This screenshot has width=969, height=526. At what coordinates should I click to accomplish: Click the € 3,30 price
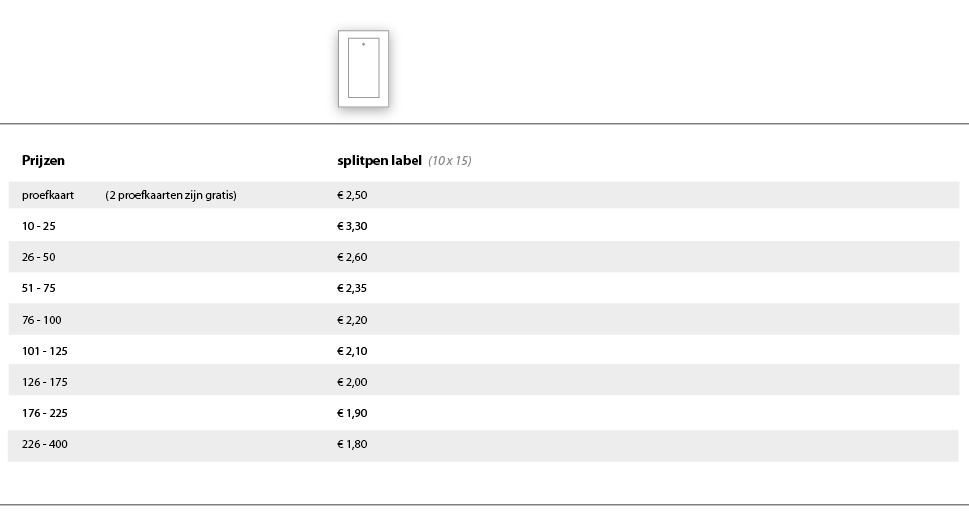pos(352,226)
